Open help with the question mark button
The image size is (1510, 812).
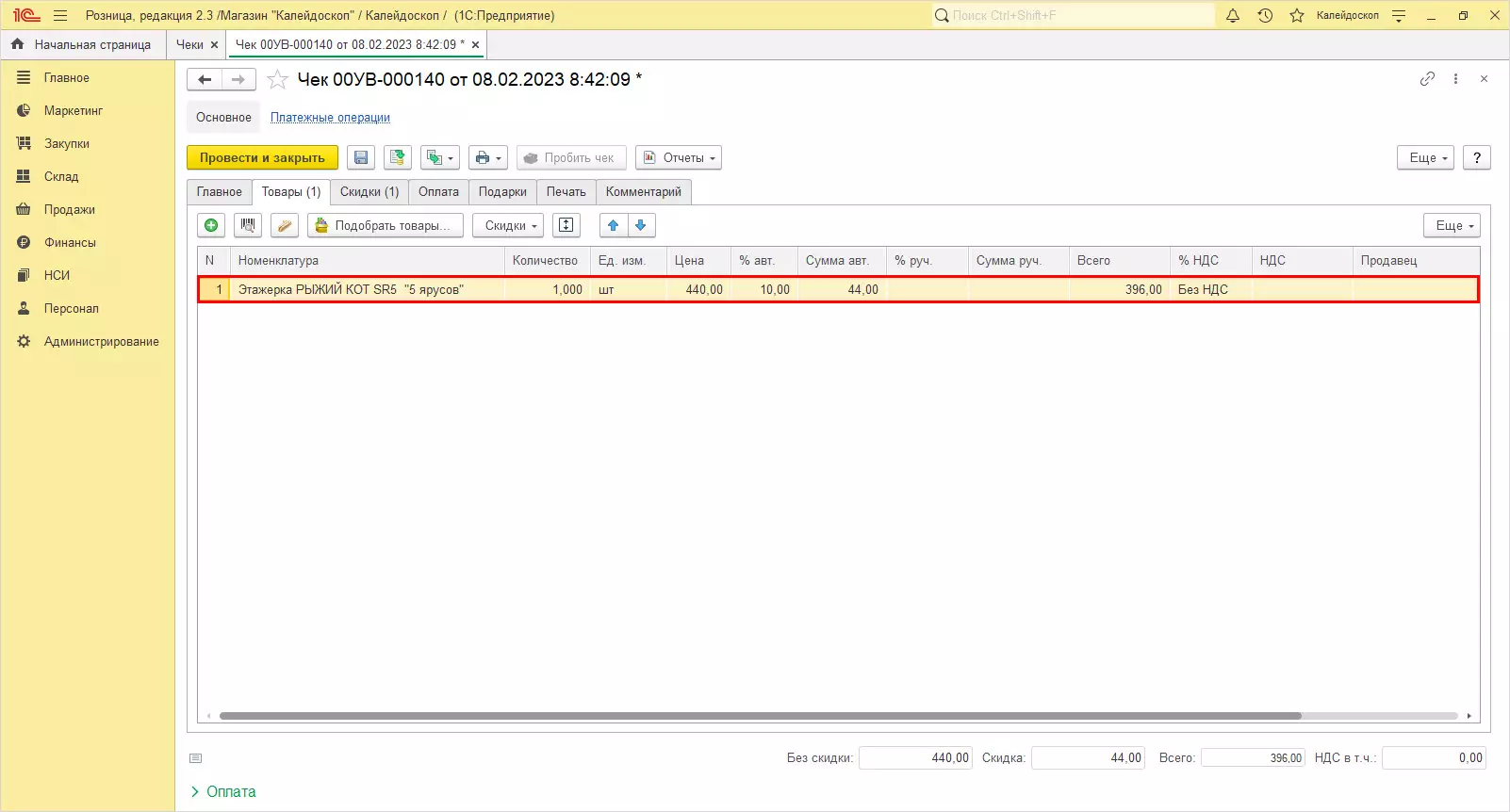point(1477,157)
